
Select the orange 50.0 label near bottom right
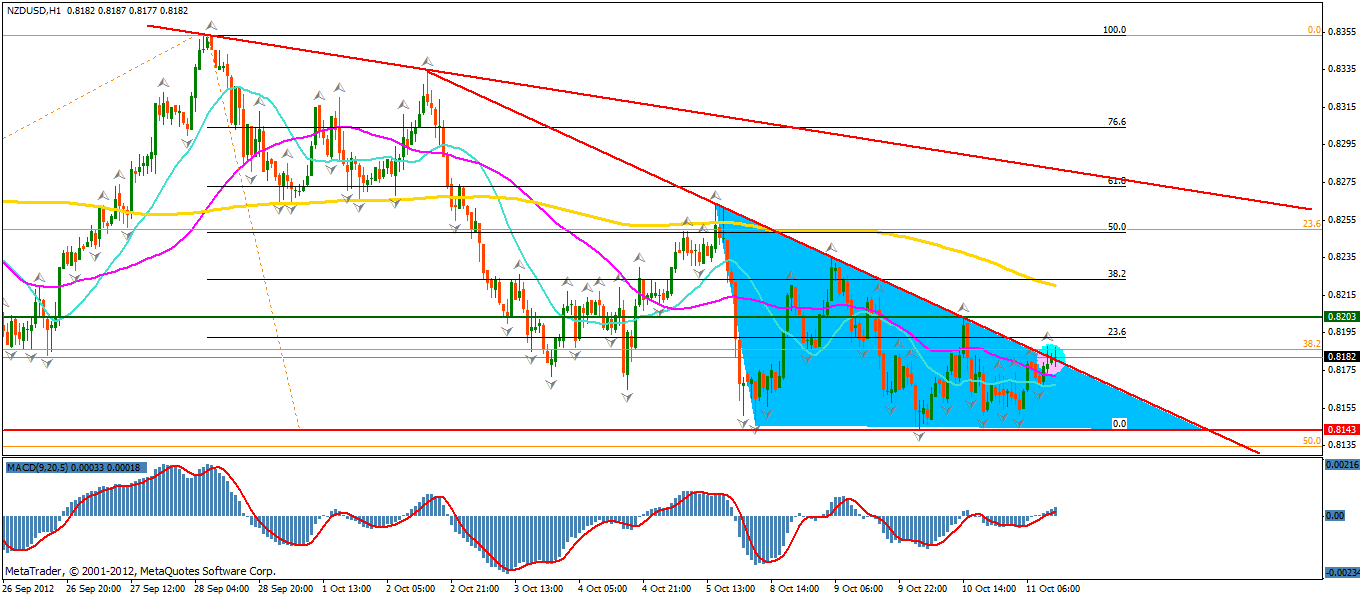point(1312,440)
